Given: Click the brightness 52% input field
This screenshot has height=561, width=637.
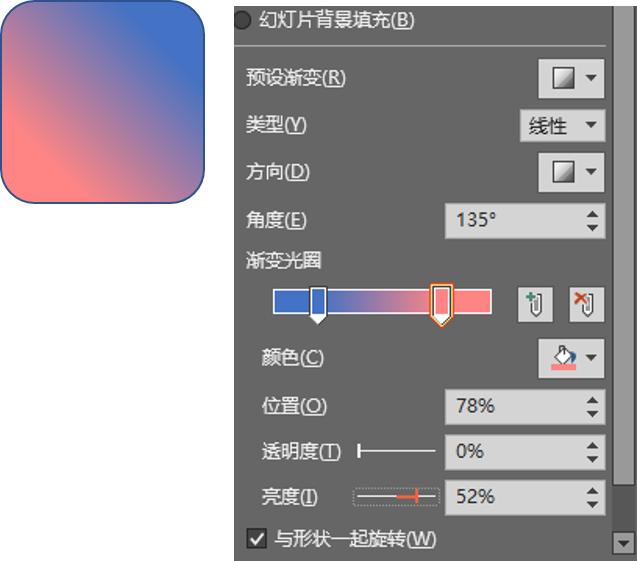Looking at the screenshot, I should tap(513, 496).
